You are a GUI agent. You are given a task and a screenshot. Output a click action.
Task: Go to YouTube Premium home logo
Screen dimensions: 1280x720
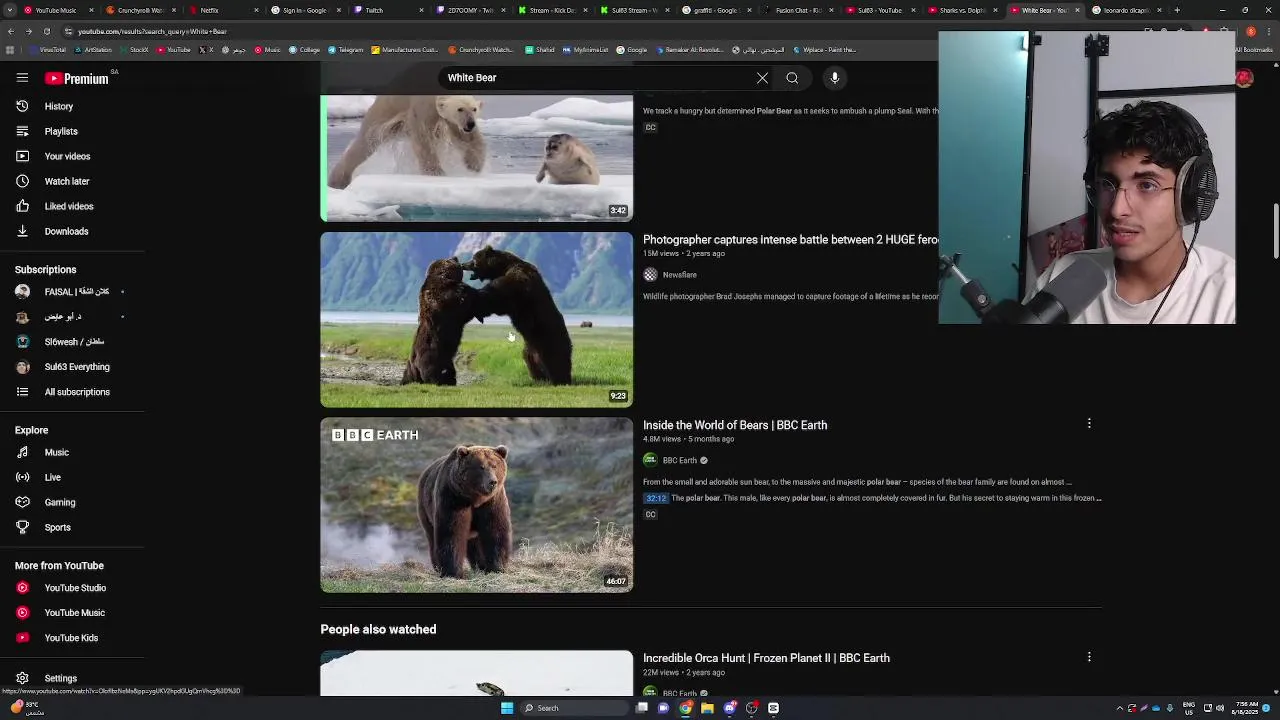coord(76,78)
